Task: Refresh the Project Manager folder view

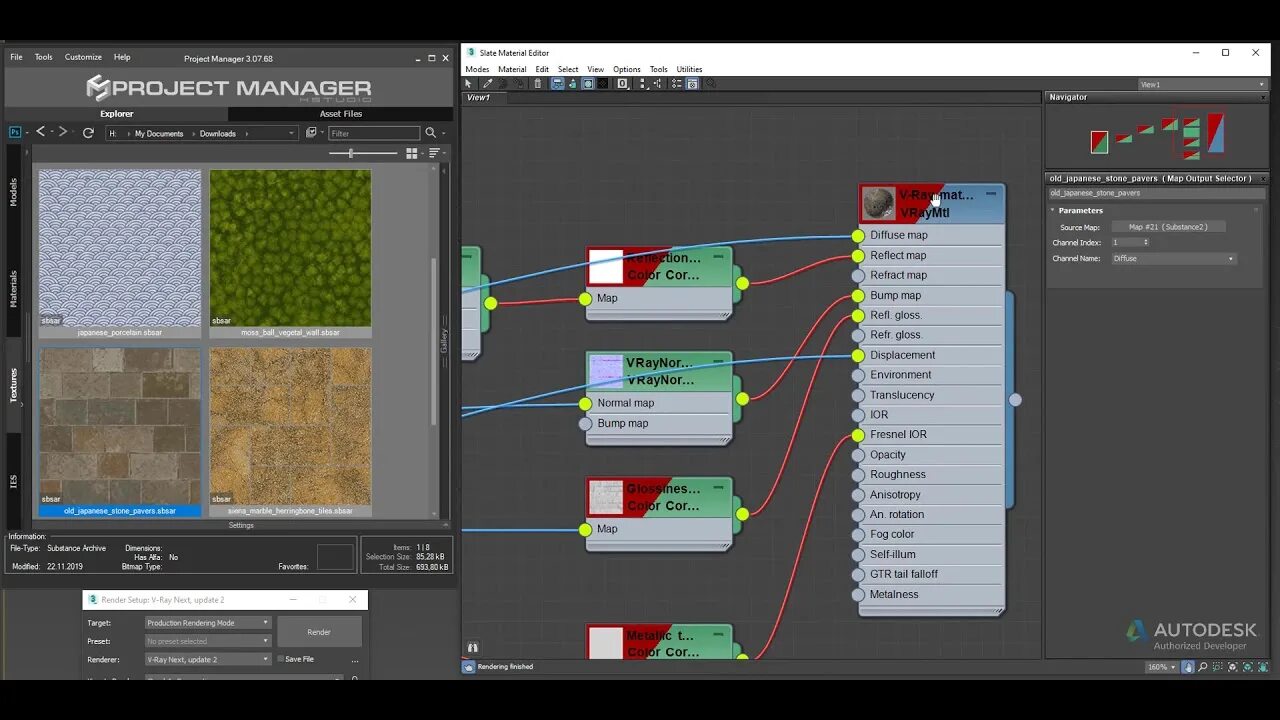Action: [88, 133]
